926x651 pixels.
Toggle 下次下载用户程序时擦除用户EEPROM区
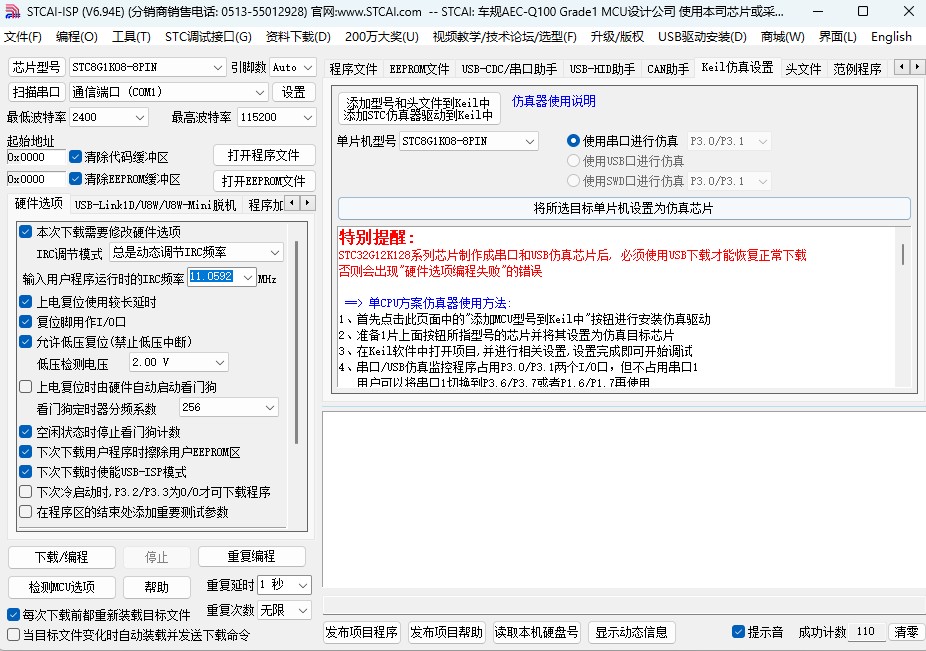click(25, 452)
